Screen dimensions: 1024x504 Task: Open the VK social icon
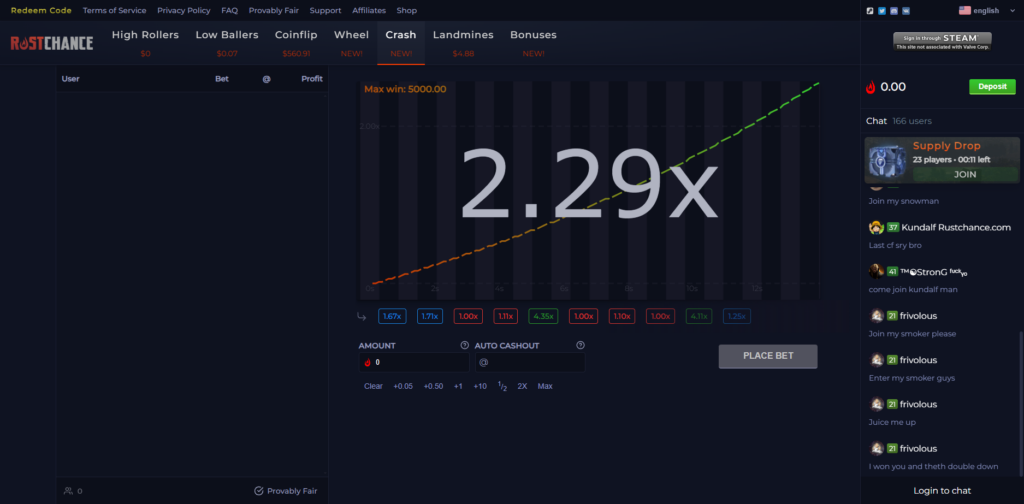coord(906,10)
